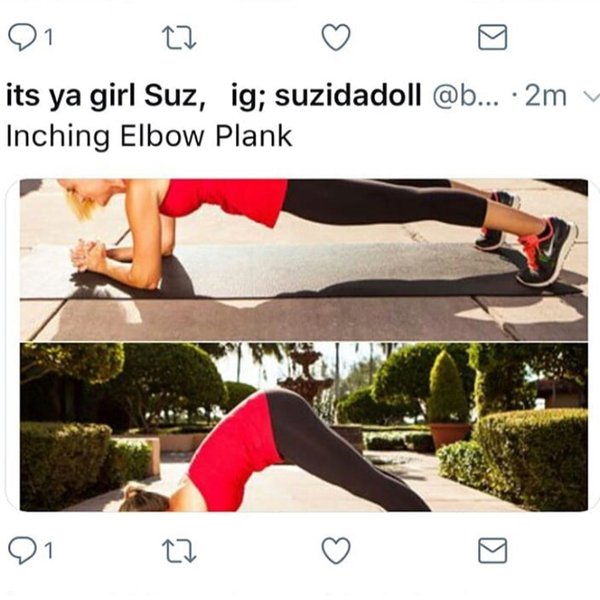Tap the 'ig; suzidadoll' part of the name

pyautogui.click(x=326, y=96)
